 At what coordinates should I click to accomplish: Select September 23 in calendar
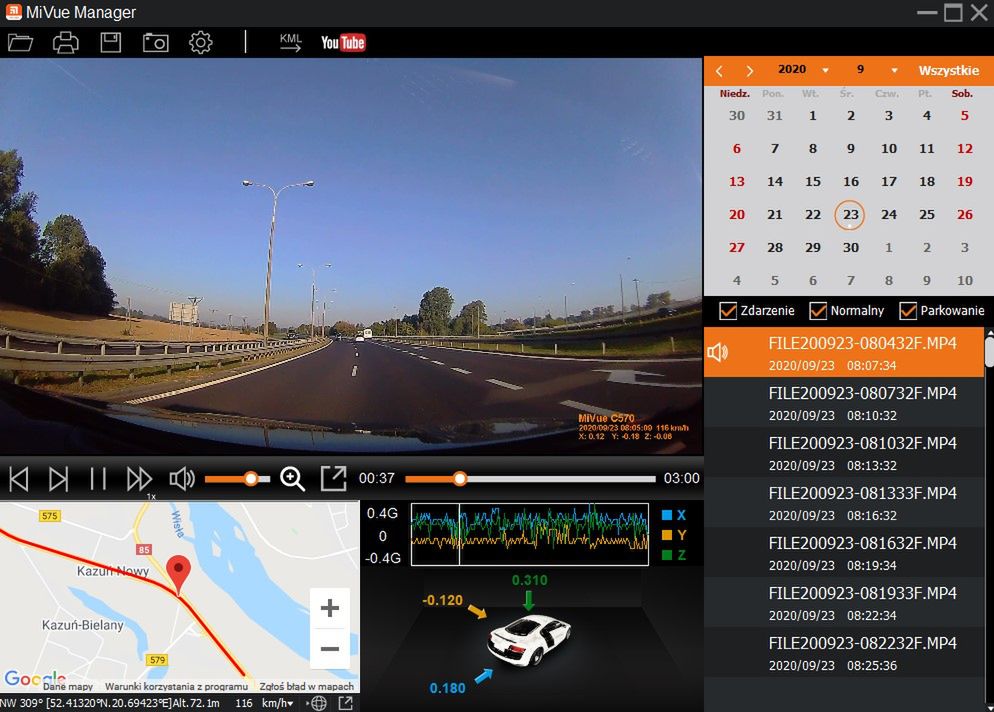pyautogui.click(x=850, y=215)
